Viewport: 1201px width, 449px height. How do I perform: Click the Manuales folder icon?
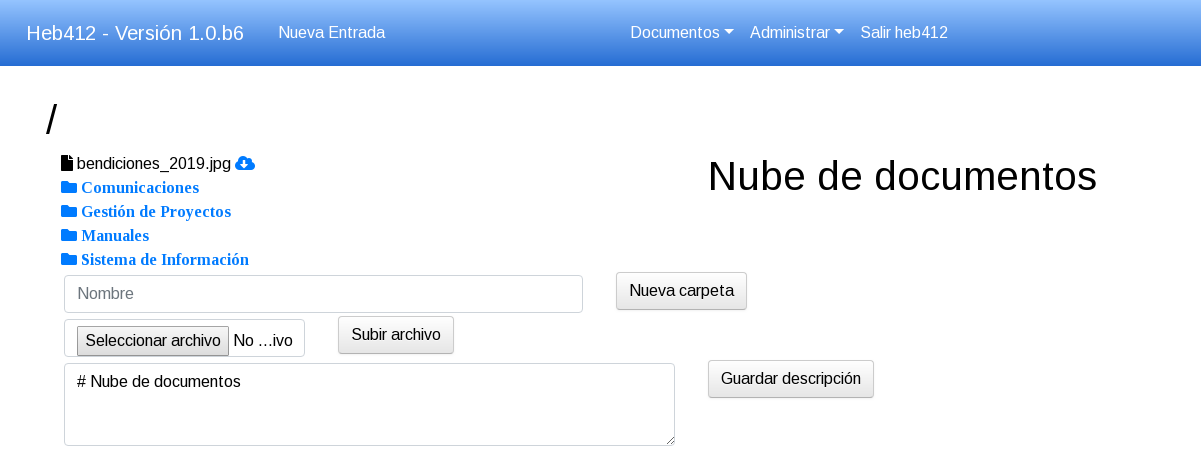coord(69,235)
